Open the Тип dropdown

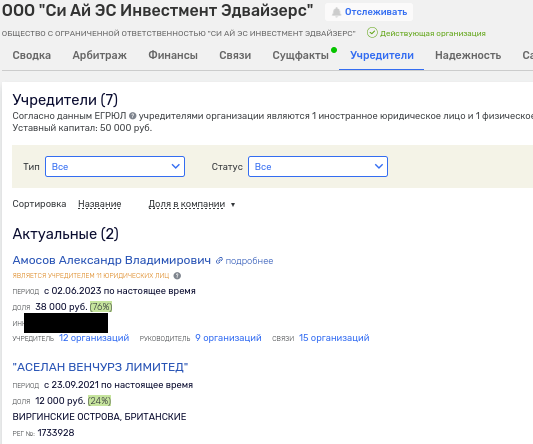(115, 167)
